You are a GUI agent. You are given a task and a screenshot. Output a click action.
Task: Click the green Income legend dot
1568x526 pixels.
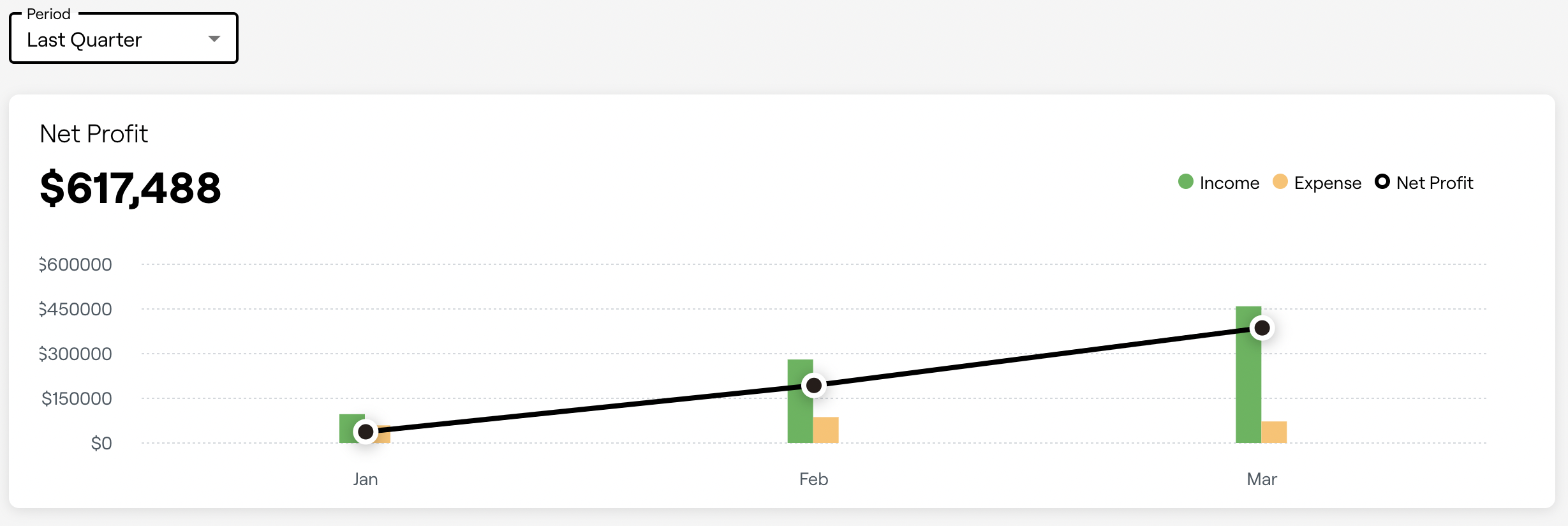(x=1186, y=182)
